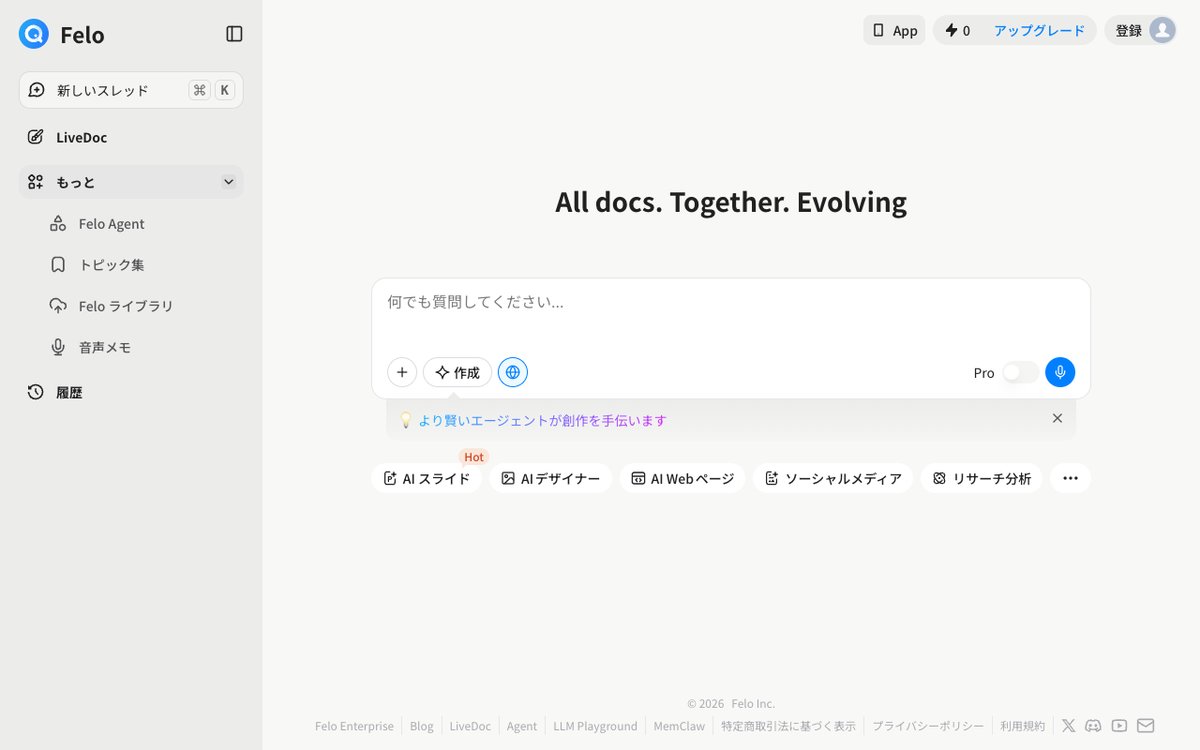Screen dimensions: 1200x750
Task: Click the lightning credits counter
Action: click(x=957, y=30)
